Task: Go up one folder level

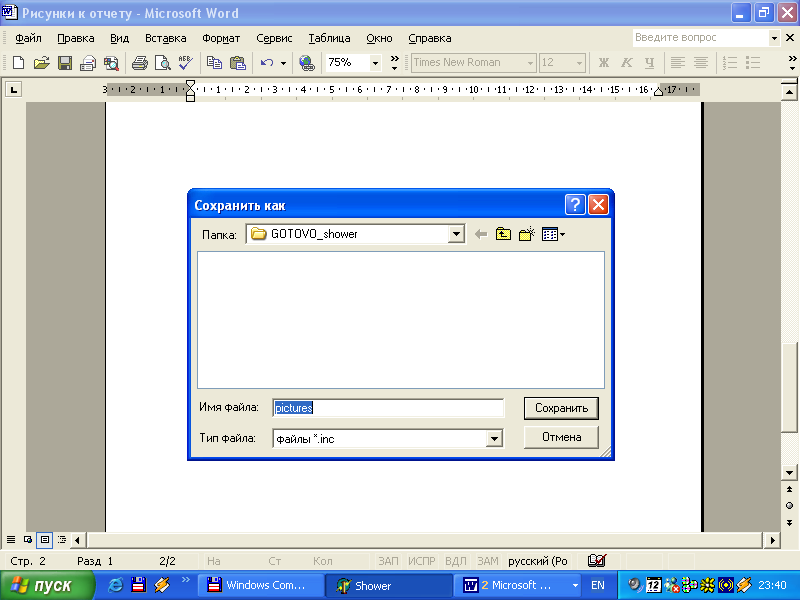Action: pyautogui.click(x=504, y=234)
